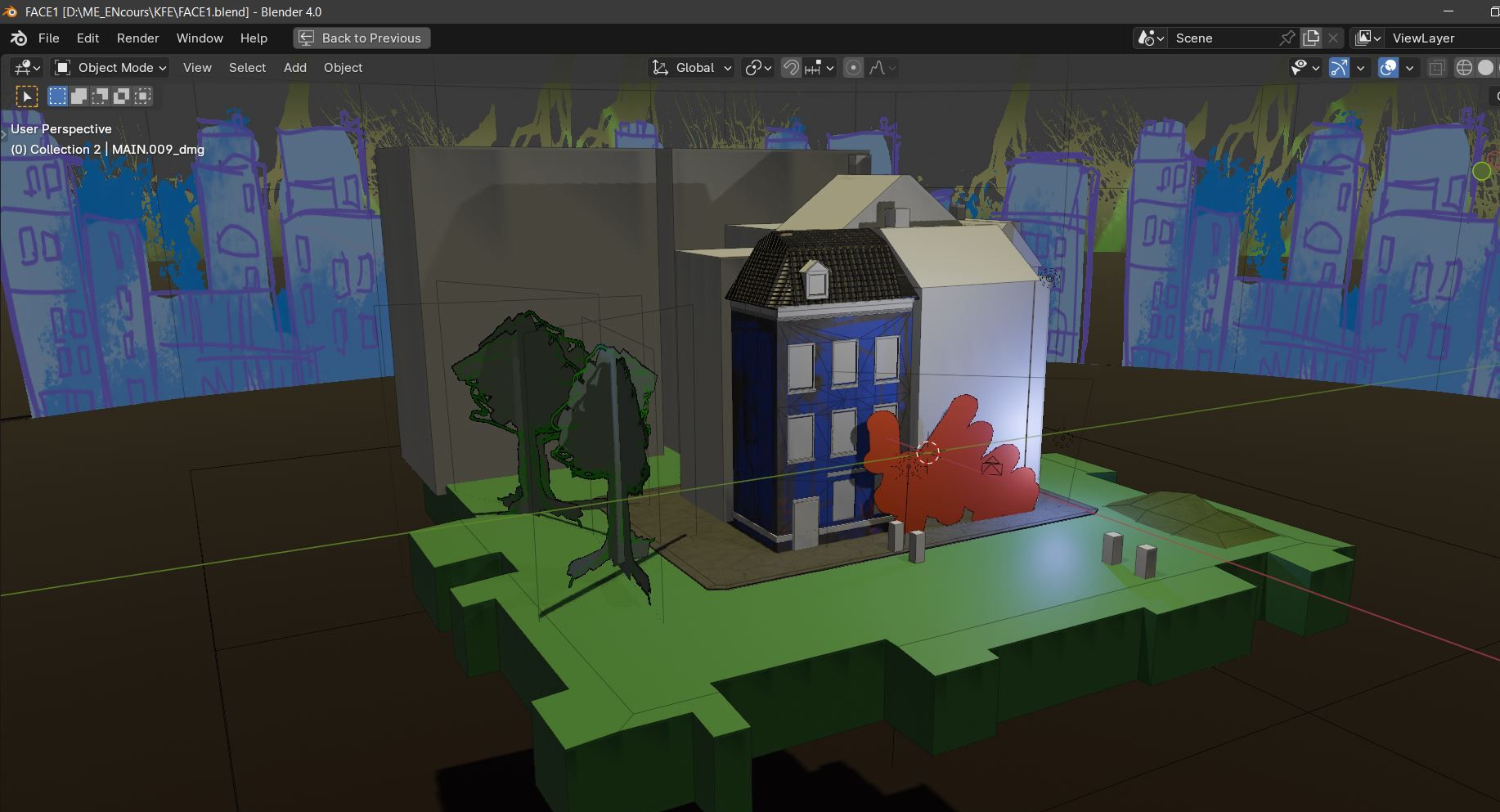Switch to solid viewport shading
The height and width of the screenshot is (812, 1500).
(1485, 68)
